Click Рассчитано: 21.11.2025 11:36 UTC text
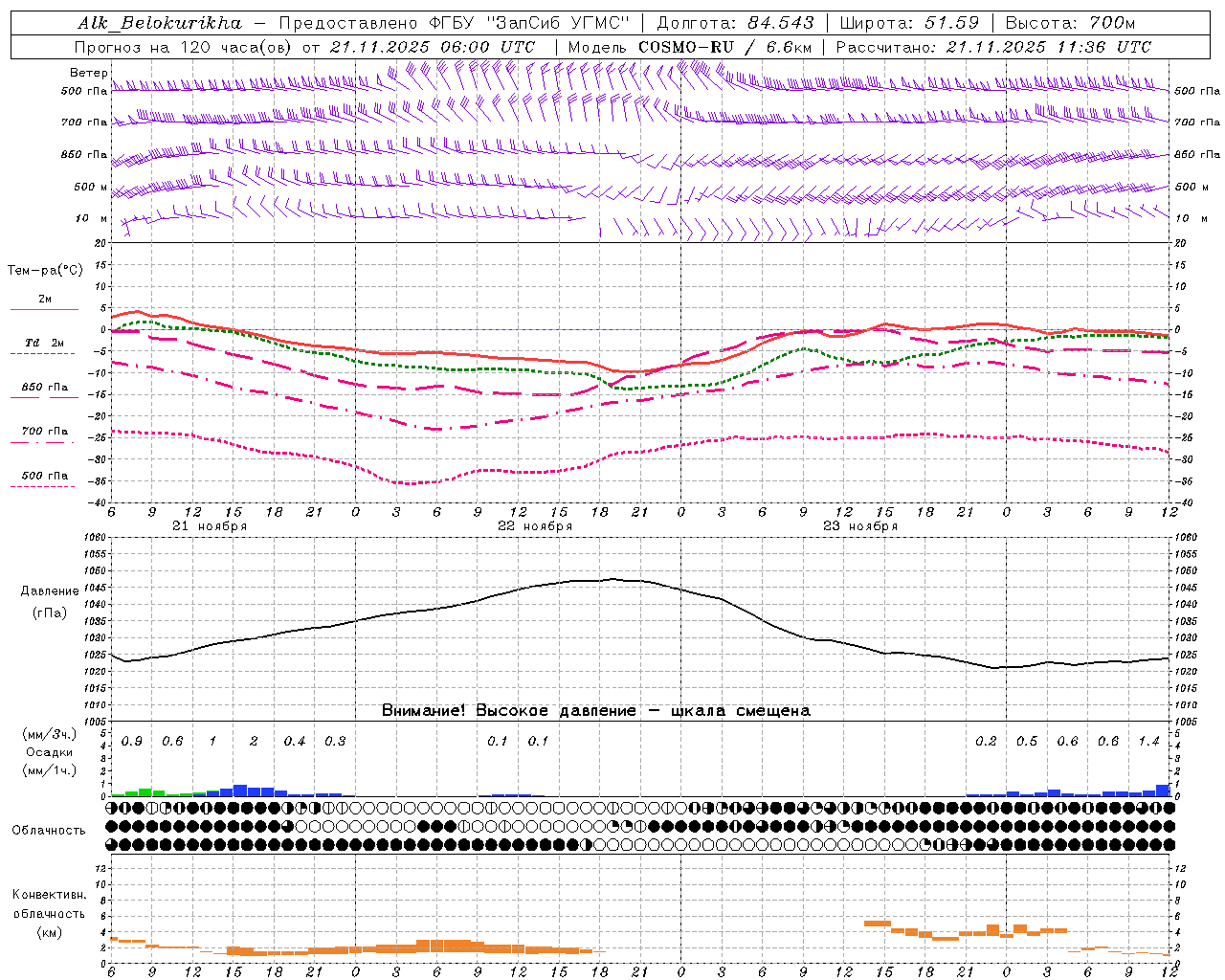Screen dimensions: 1225x980 [x=993, y=47]
